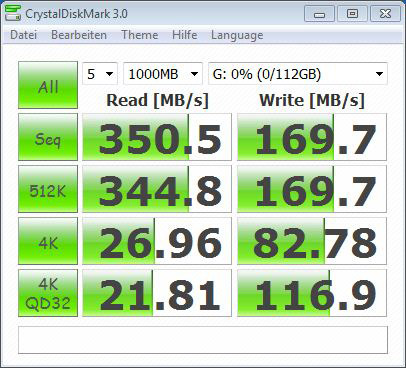Viewport: 406px width, 368px height.
Task: Start the 512K benchmark test
Action: point(48,189)
